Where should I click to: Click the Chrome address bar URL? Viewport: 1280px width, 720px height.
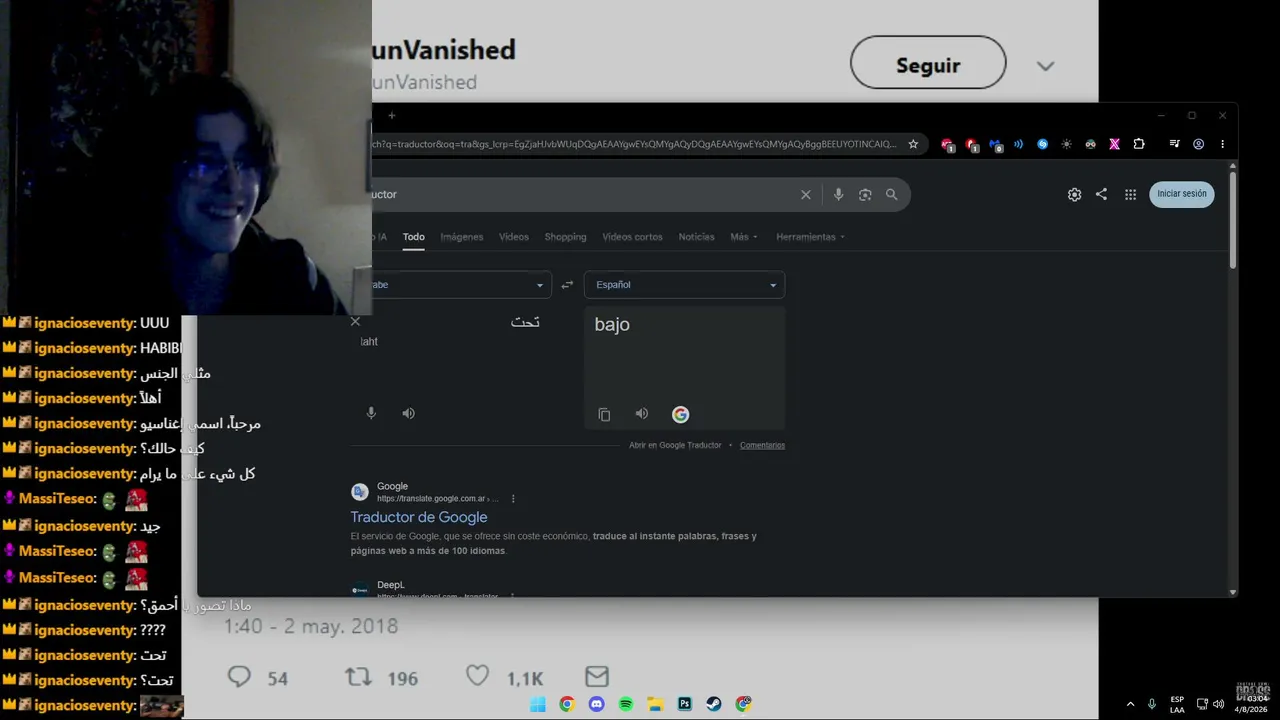pos(635,144)
